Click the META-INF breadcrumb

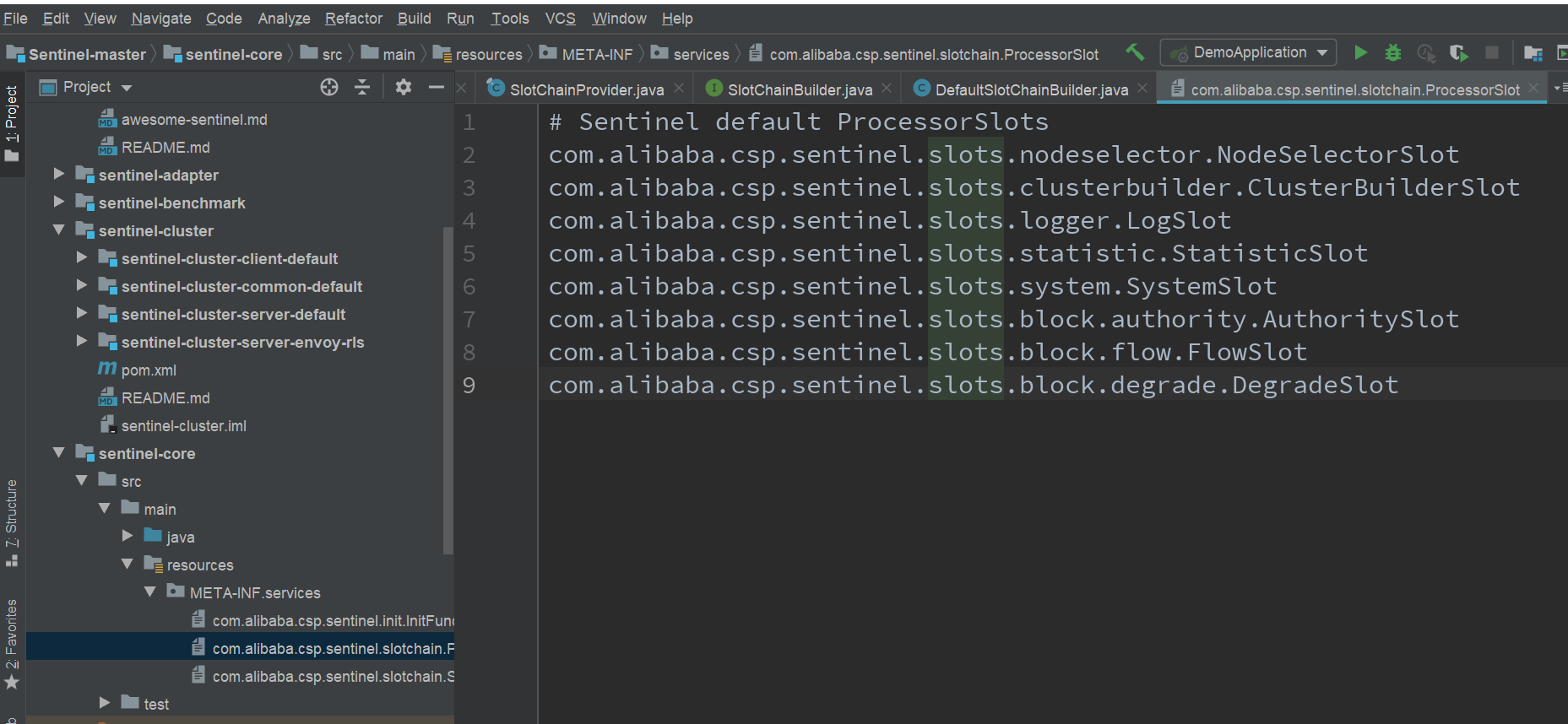tap(597, 55)
